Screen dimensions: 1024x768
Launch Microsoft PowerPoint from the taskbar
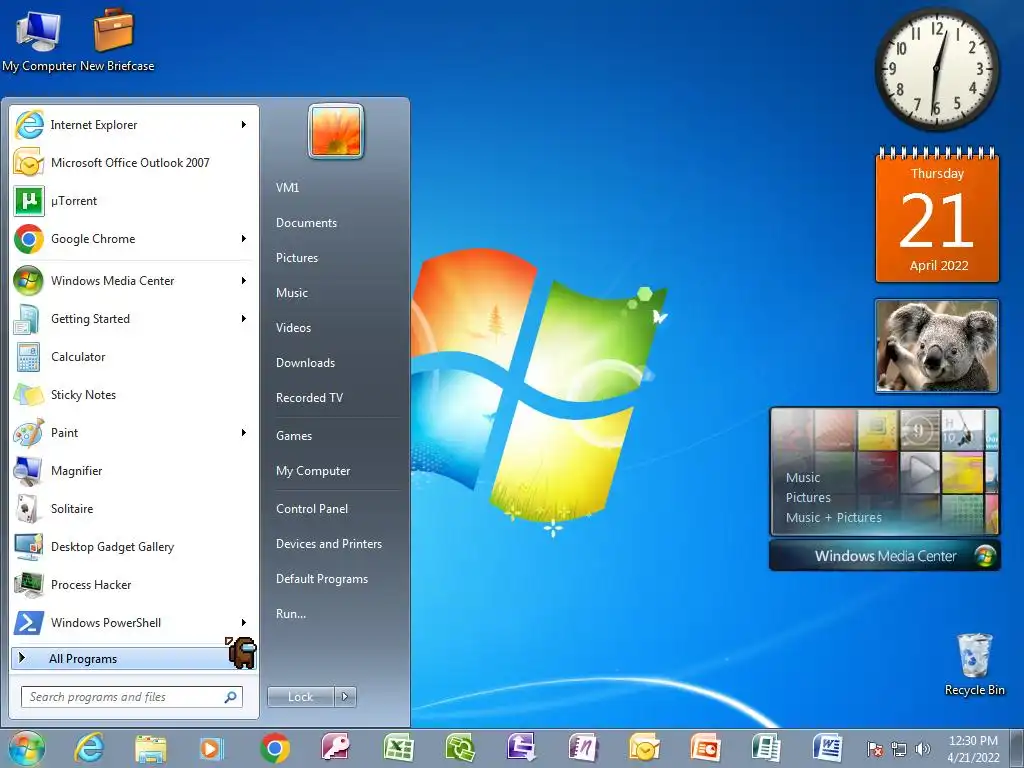pyautogui.click(x=705, y=748)
